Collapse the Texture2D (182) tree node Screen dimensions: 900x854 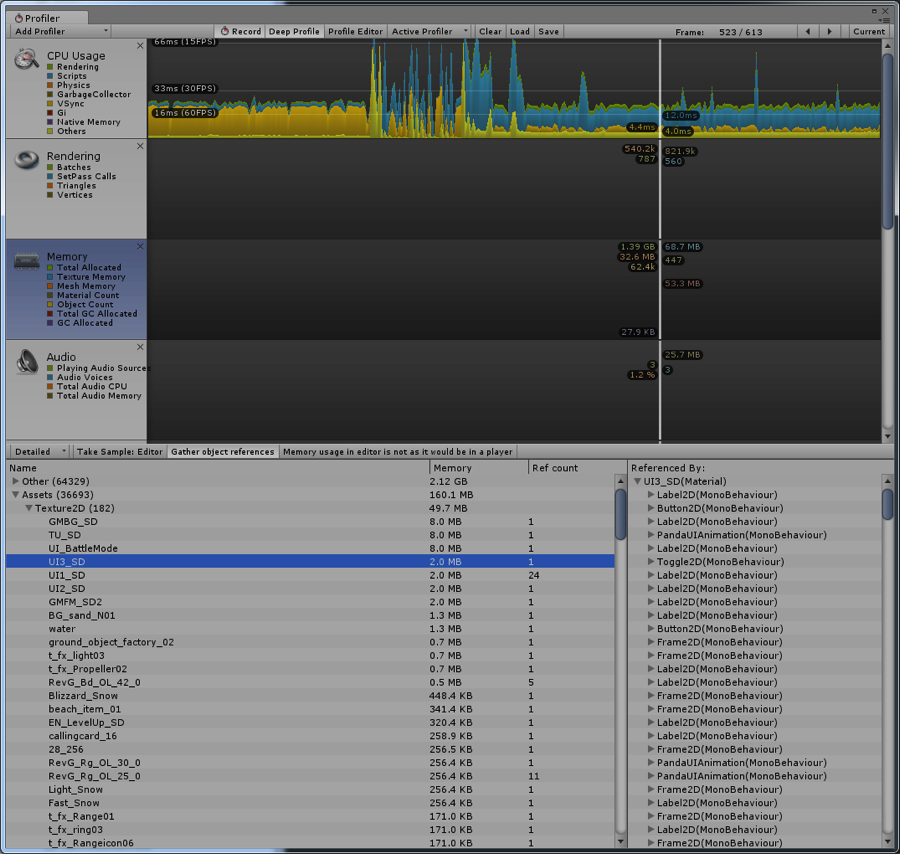29,508
